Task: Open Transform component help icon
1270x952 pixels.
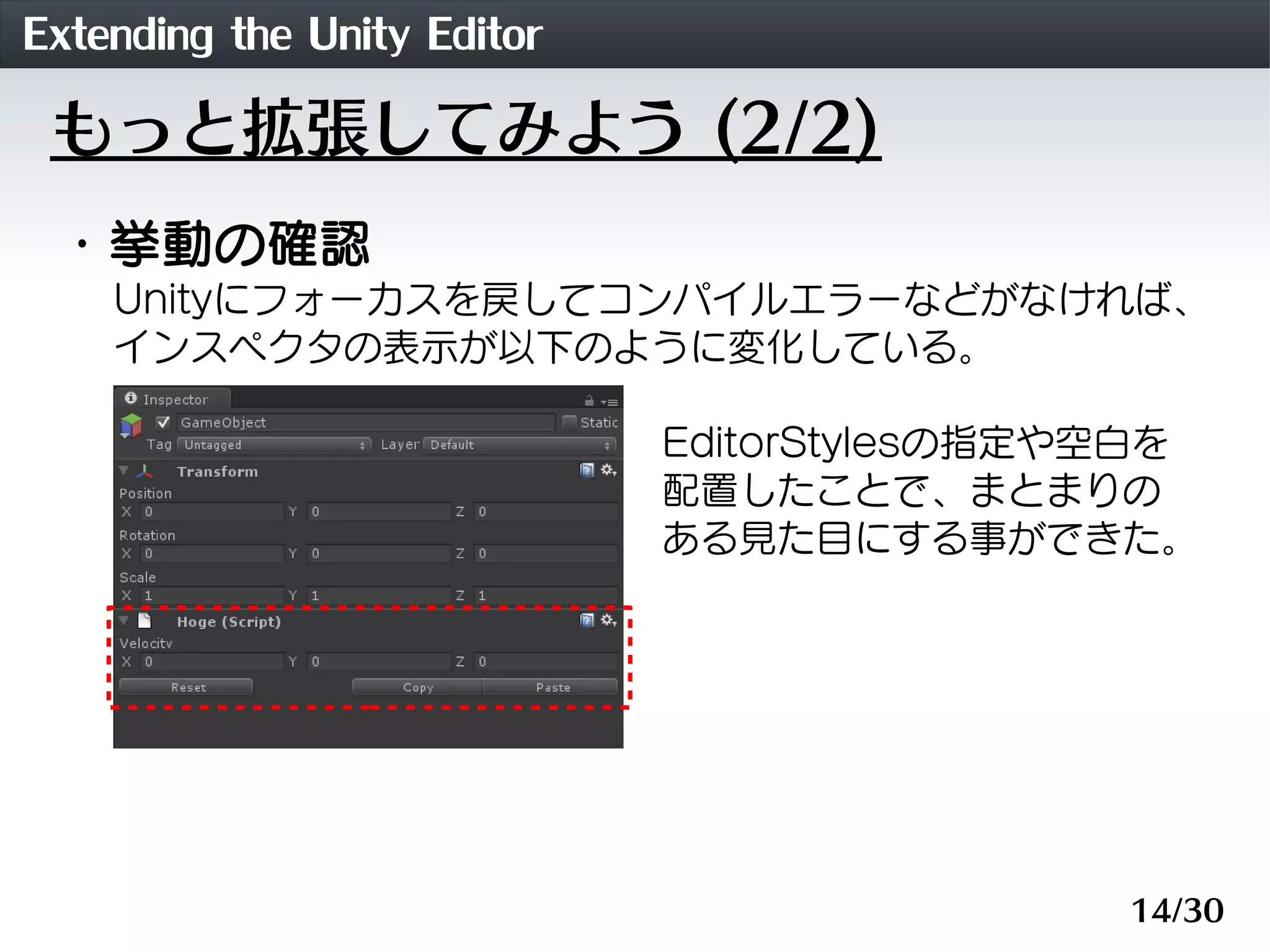Action: pos(587,471)
